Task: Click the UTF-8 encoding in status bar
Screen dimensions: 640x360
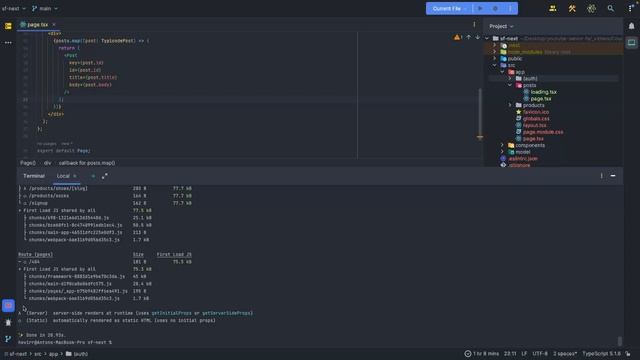Action: (x=540, y=354)
